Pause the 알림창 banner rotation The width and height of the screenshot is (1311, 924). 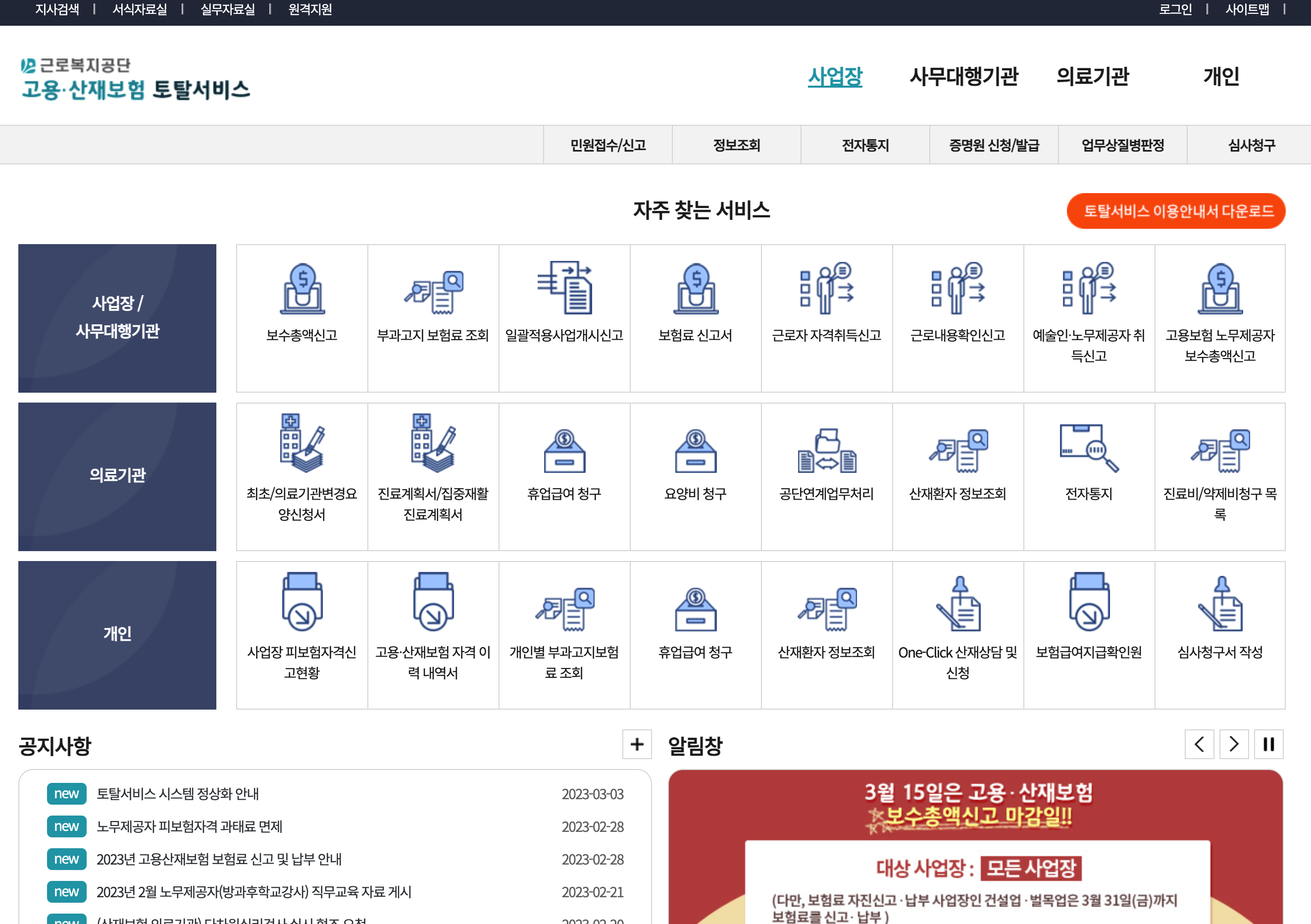click(x=1269, y=744)
